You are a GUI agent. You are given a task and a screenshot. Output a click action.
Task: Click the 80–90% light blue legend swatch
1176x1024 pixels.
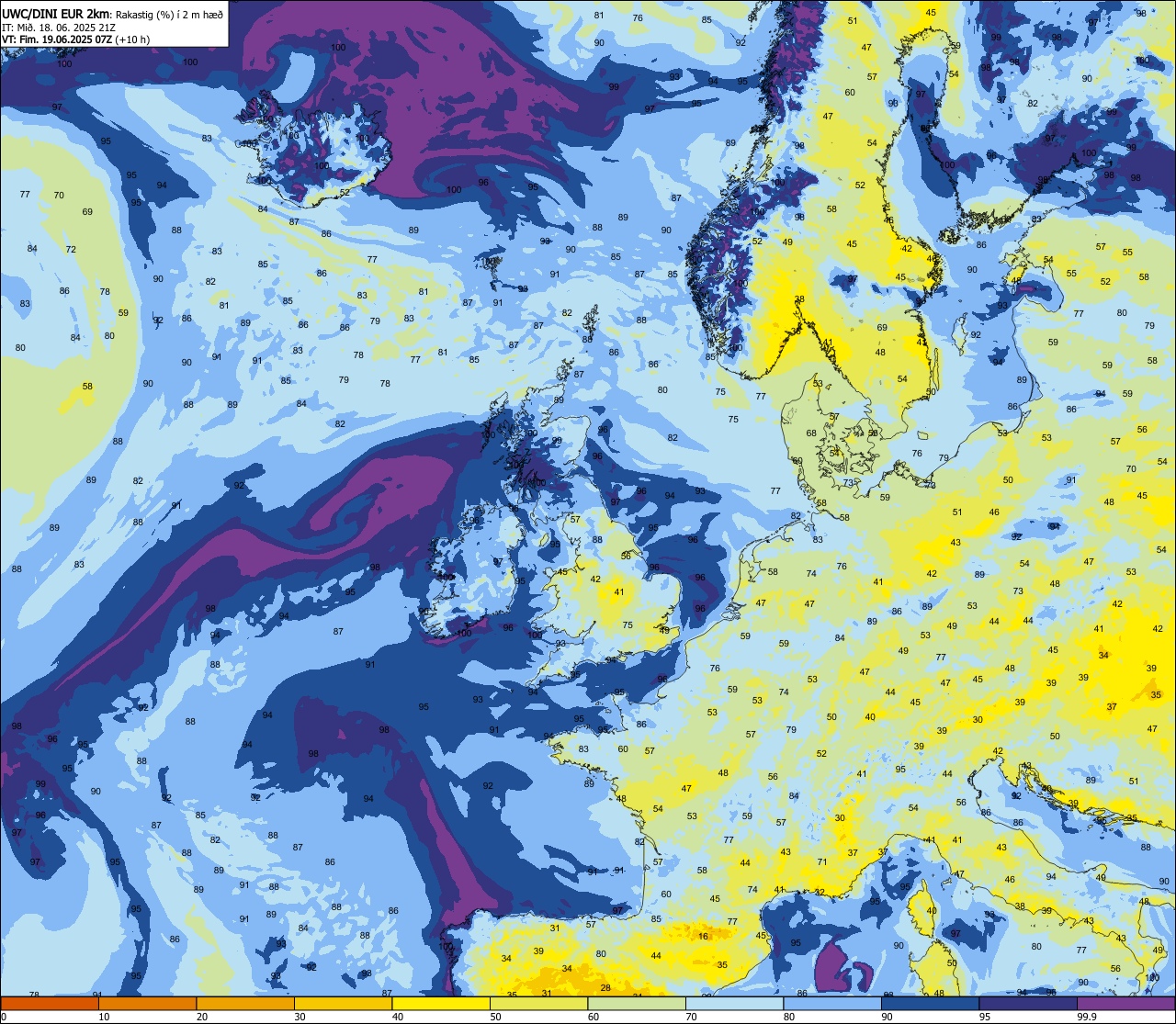(832, 1003)
